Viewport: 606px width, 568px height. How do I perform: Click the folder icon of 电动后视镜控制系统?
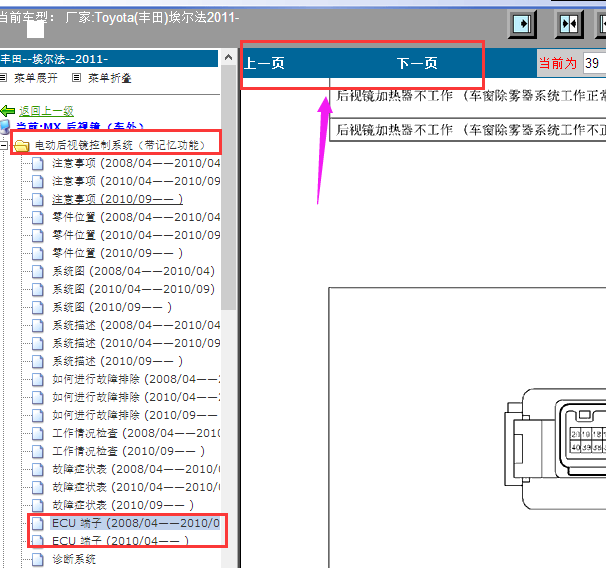pos(22,146)
